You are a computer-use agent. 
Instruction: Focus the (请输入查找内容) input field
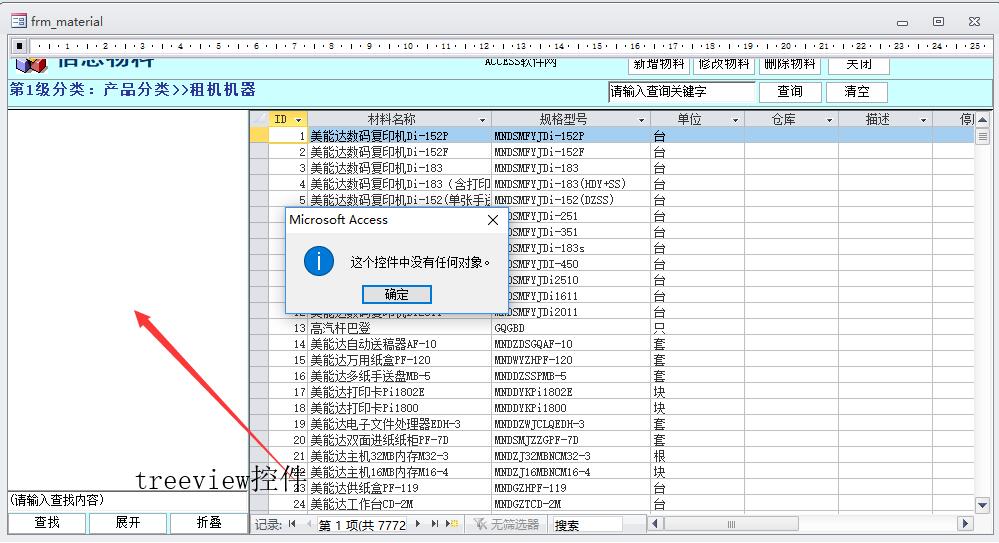tap(127, 500)
